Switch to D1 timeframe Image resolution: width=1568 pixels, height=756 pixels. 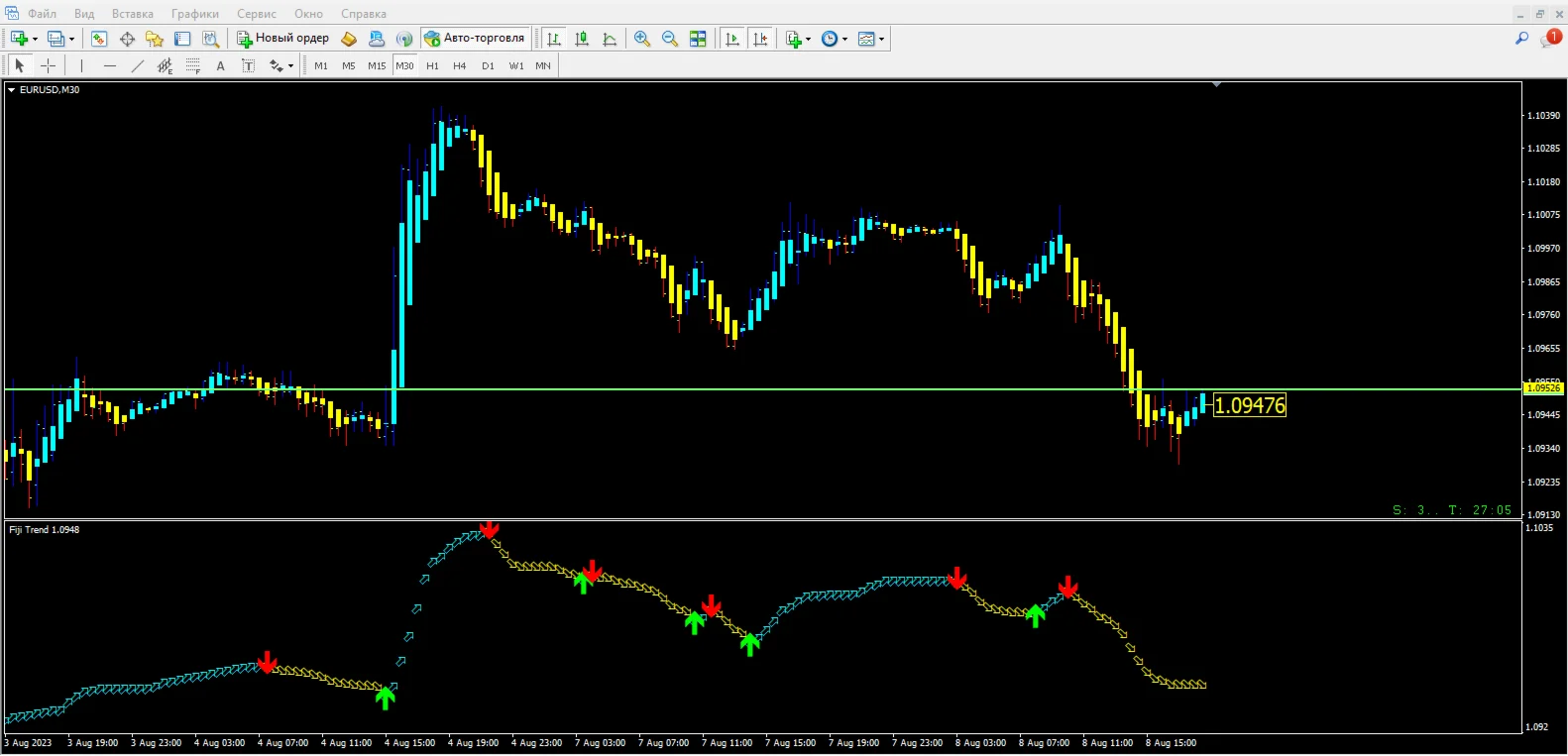pyautogui.click(x=488, y=65)
